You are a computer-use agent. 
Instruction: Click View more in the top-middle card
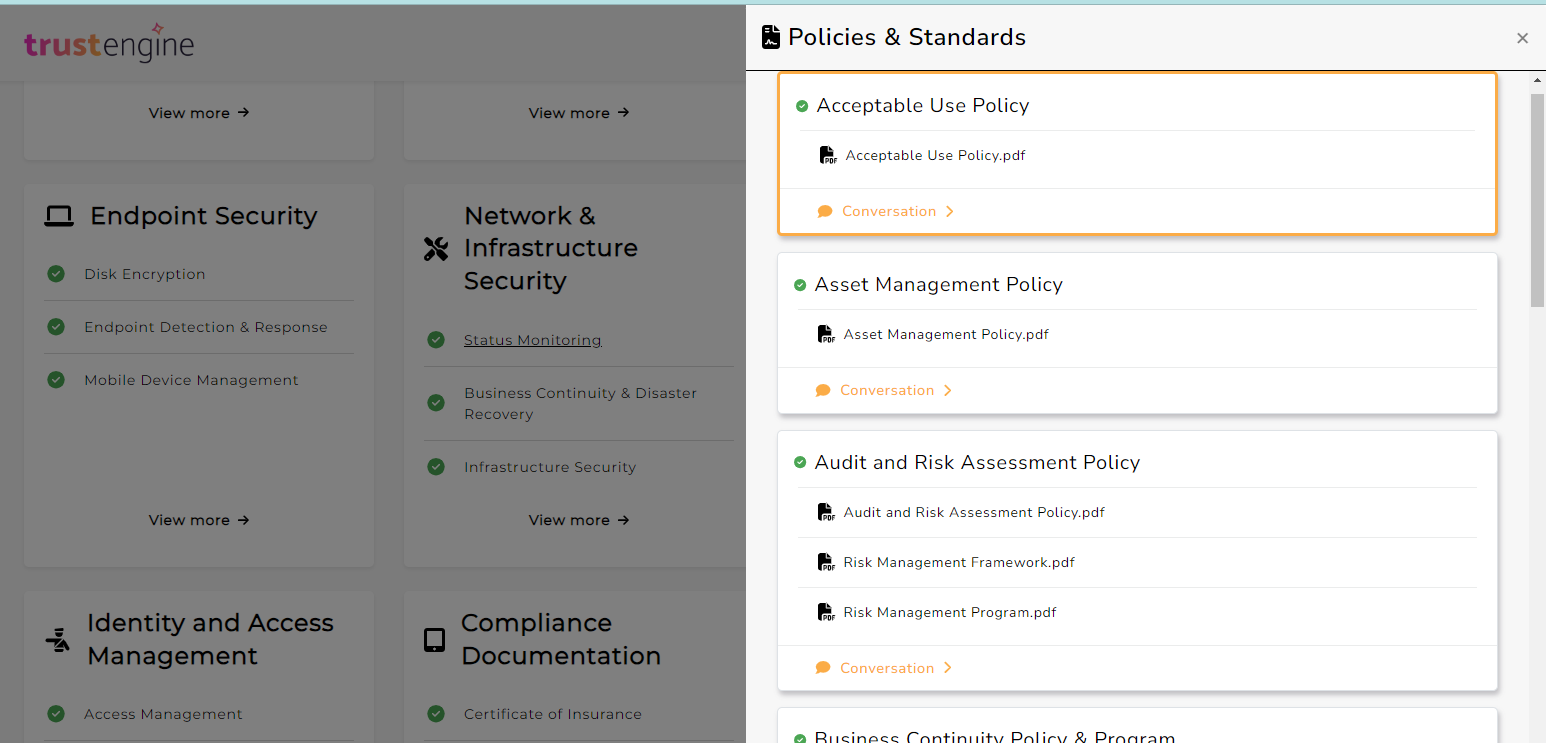pyautogui.click(x=579, y=113)
